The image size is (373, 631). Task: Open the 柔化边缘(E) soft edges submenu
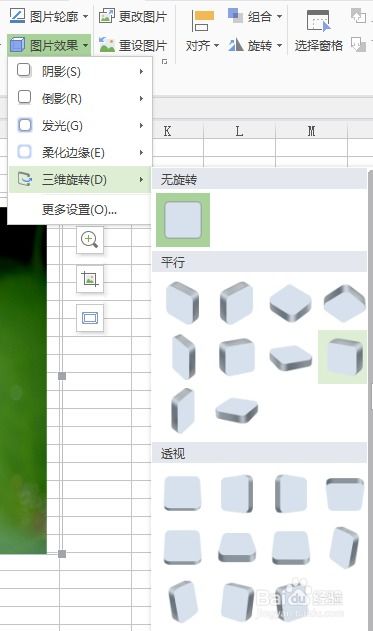80,153
